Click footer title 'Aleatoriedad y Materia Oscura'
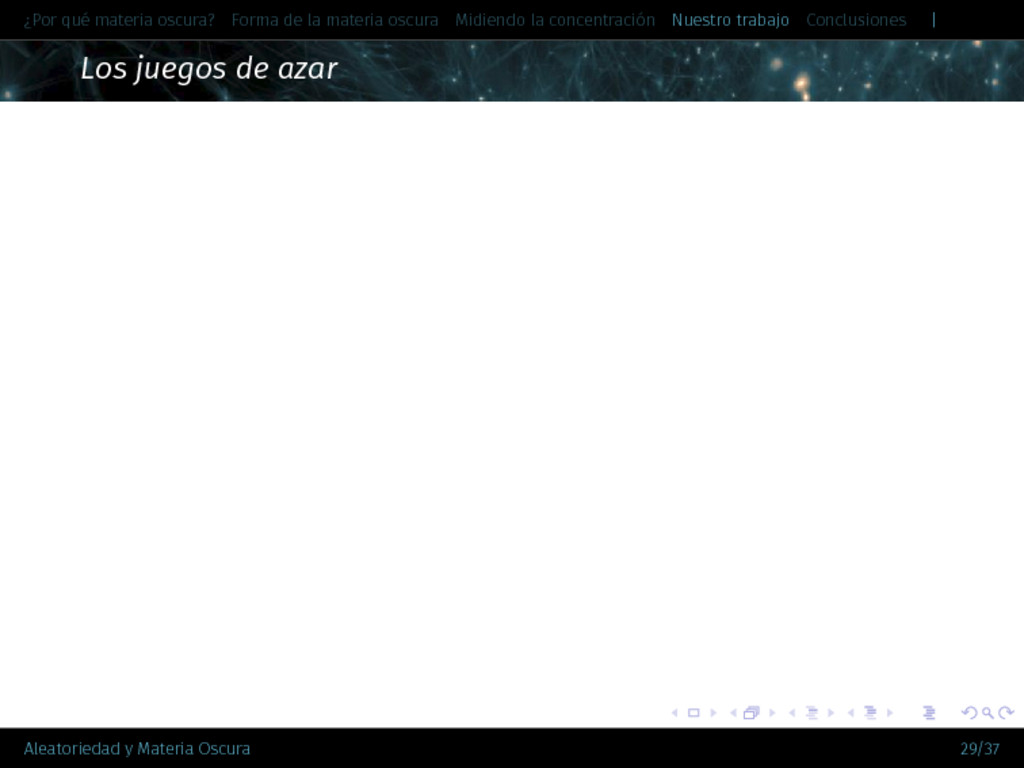Image resolution: width=1024 pixels, height=768 pixels. point(137,749)
